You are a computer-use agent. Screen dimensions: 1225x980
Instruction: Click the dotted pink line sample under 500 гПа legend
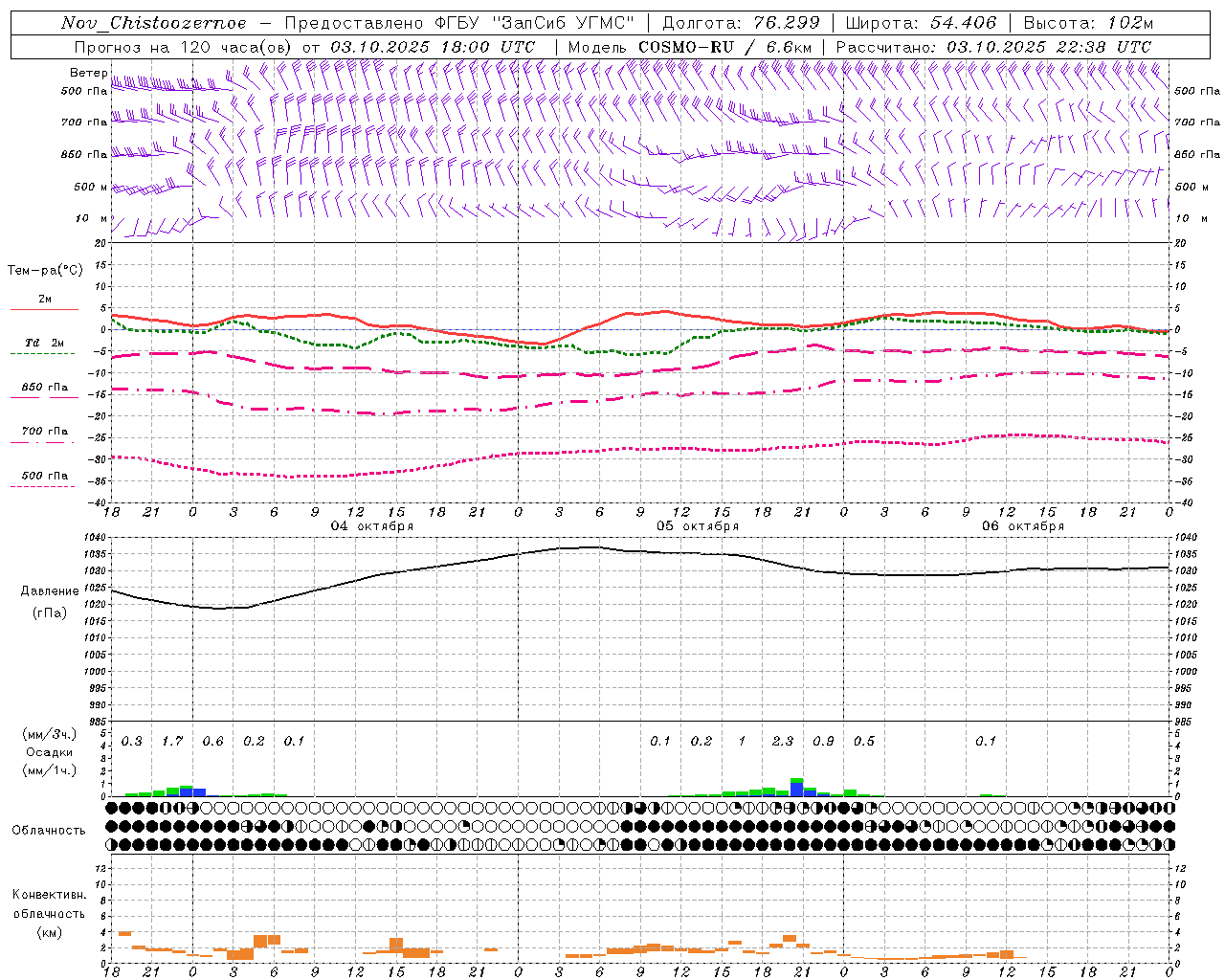click(x=43, y=487)
